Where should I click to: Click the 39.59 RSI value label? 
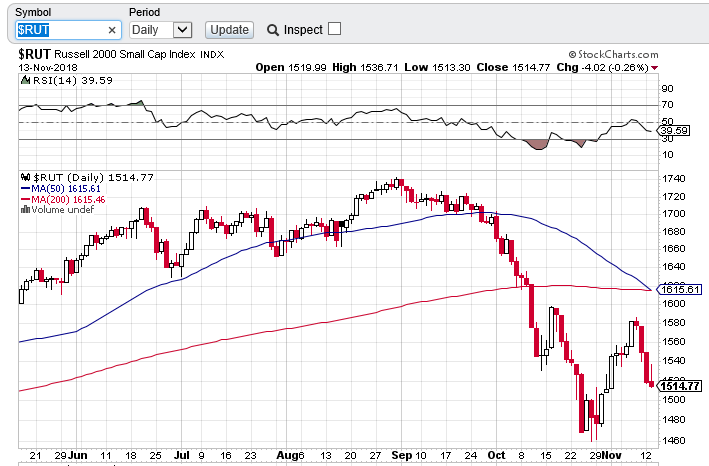673,131
